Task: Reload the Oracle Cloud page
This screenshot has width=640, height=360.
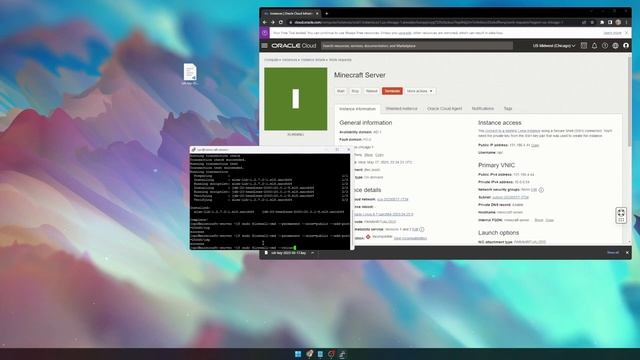Action: click(x=281, y=22)
